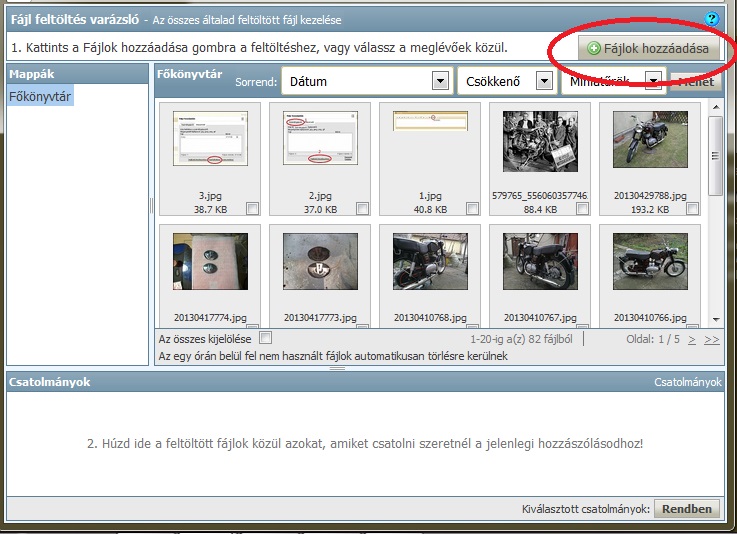
Task: Tick the checkbox for 3.jpg
Action: (x=252, y=208)
